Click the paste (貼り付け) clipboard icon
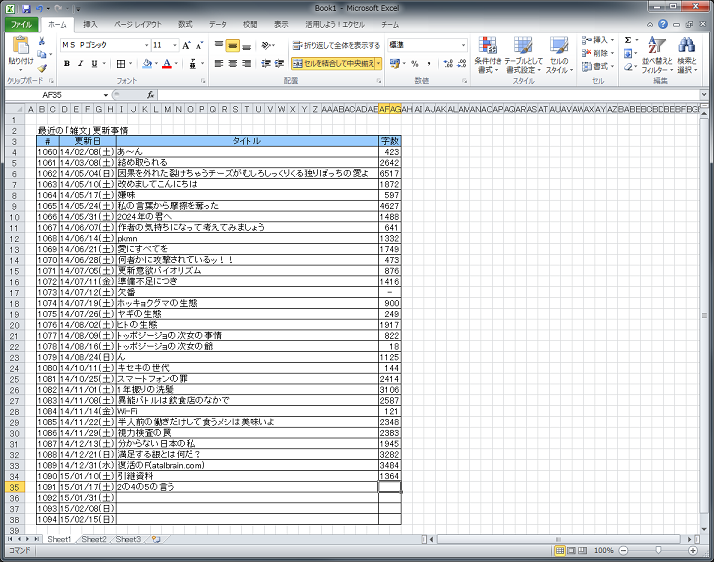Image resolution: width=714 pixels, height=562 pixels. pyautogui.click(x=20, y=50)
